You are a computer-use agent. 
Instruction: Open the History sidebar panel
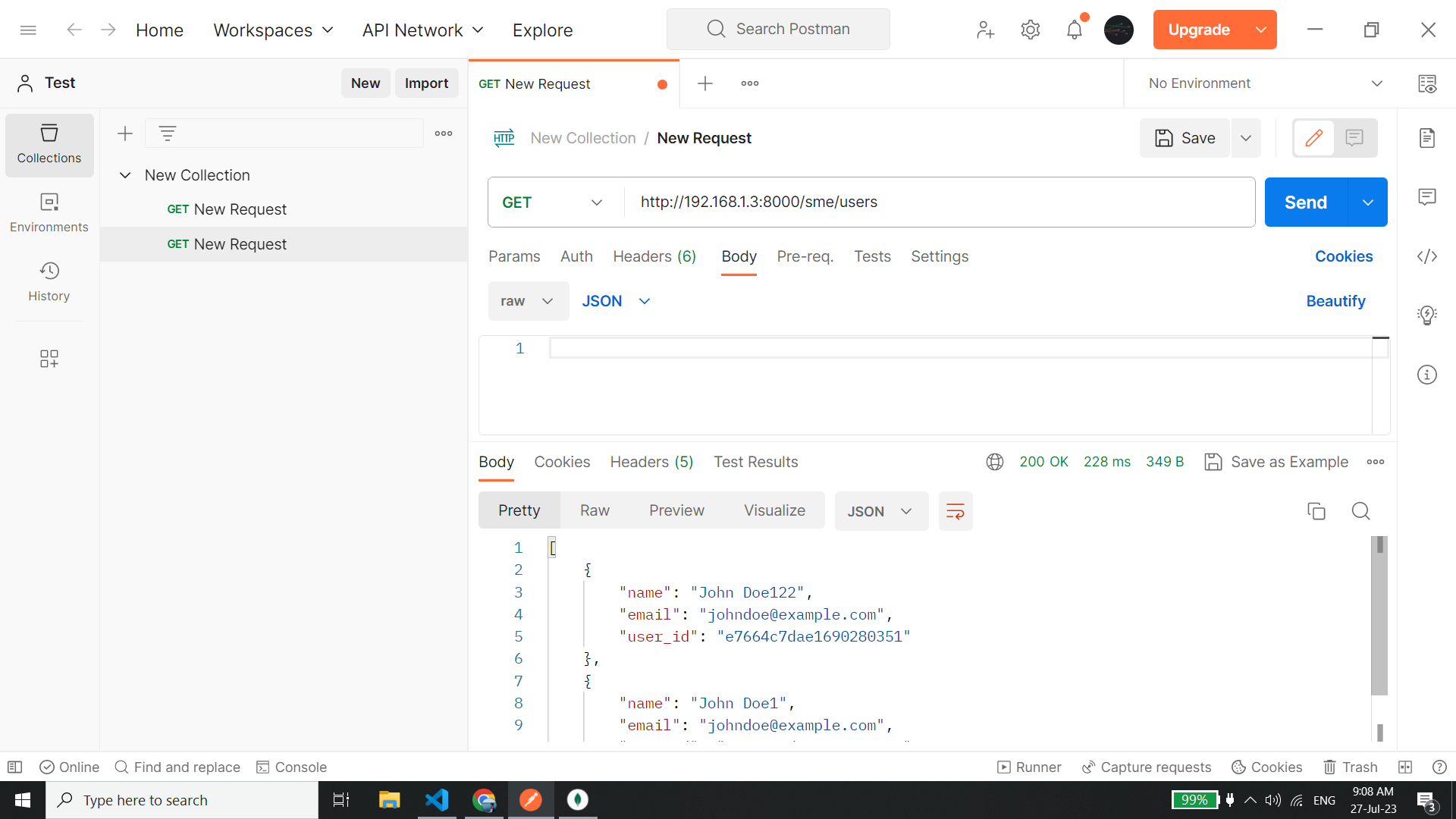click(49, 281)
